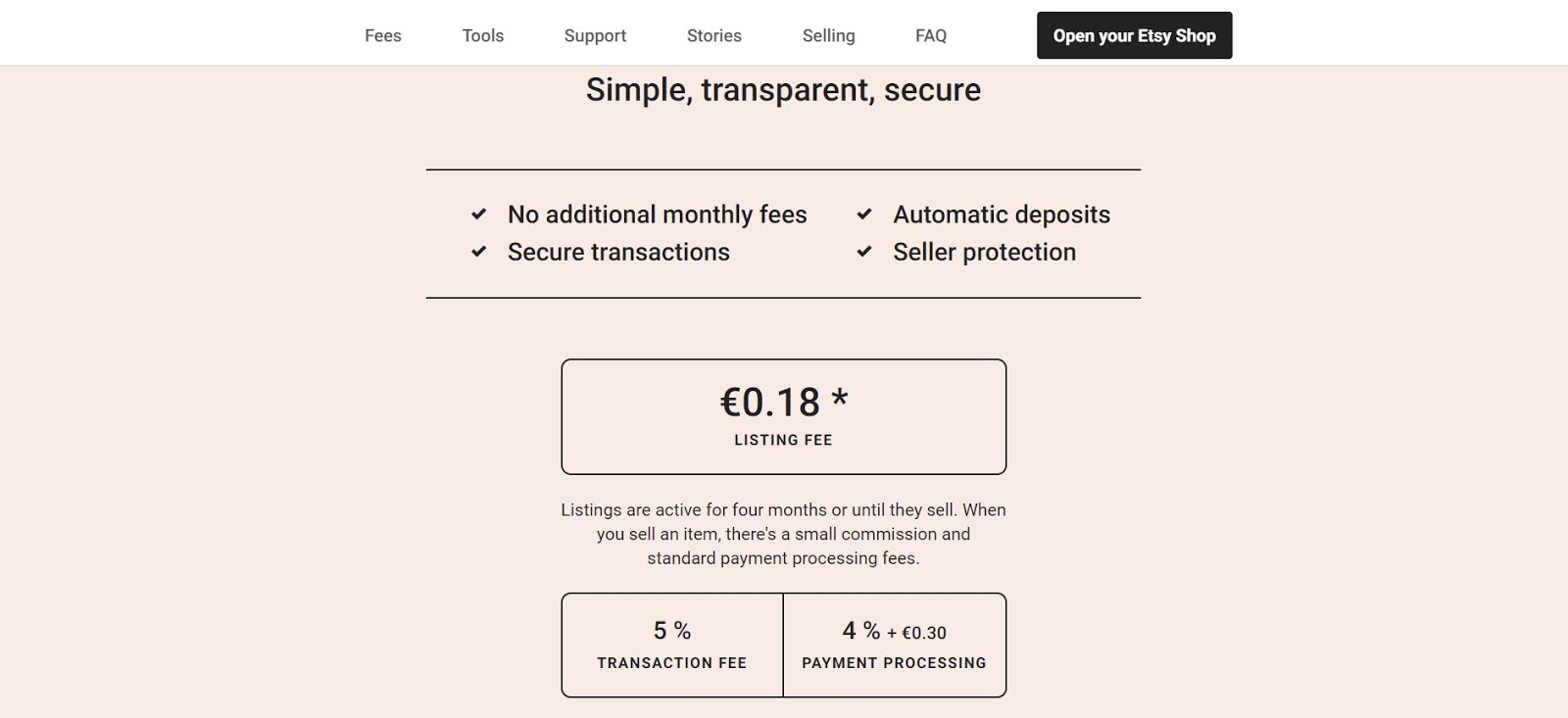Open your Etsy Shop

coord(1134,34)
